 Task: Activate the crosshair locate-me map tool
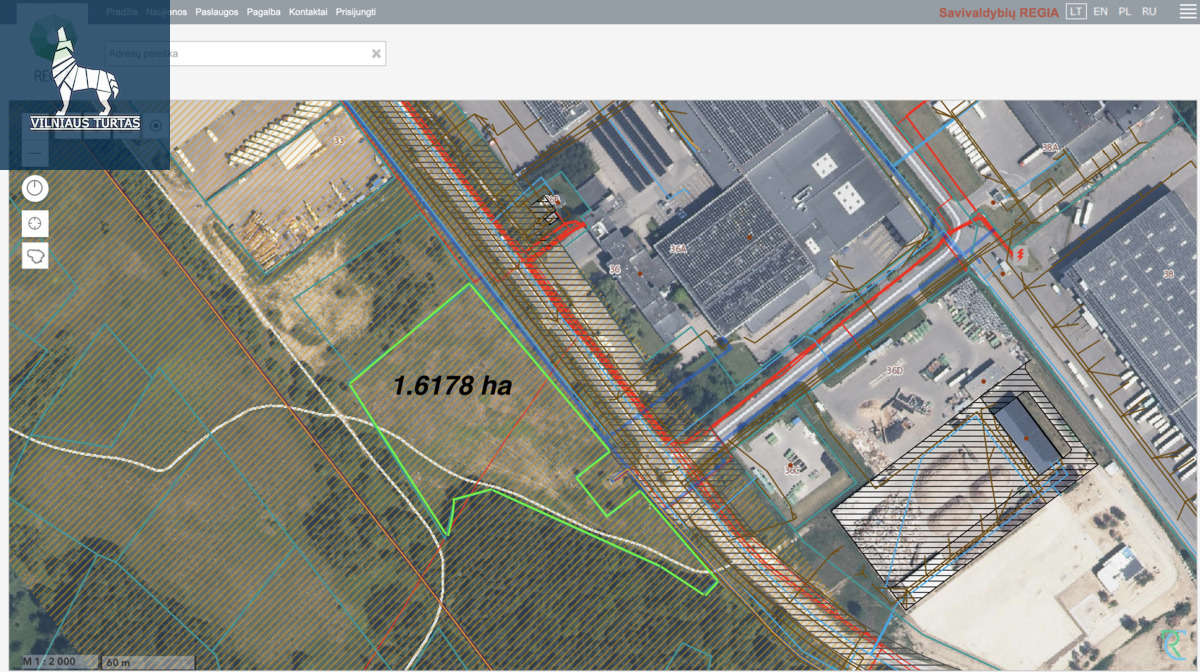(x=35, y=223)
